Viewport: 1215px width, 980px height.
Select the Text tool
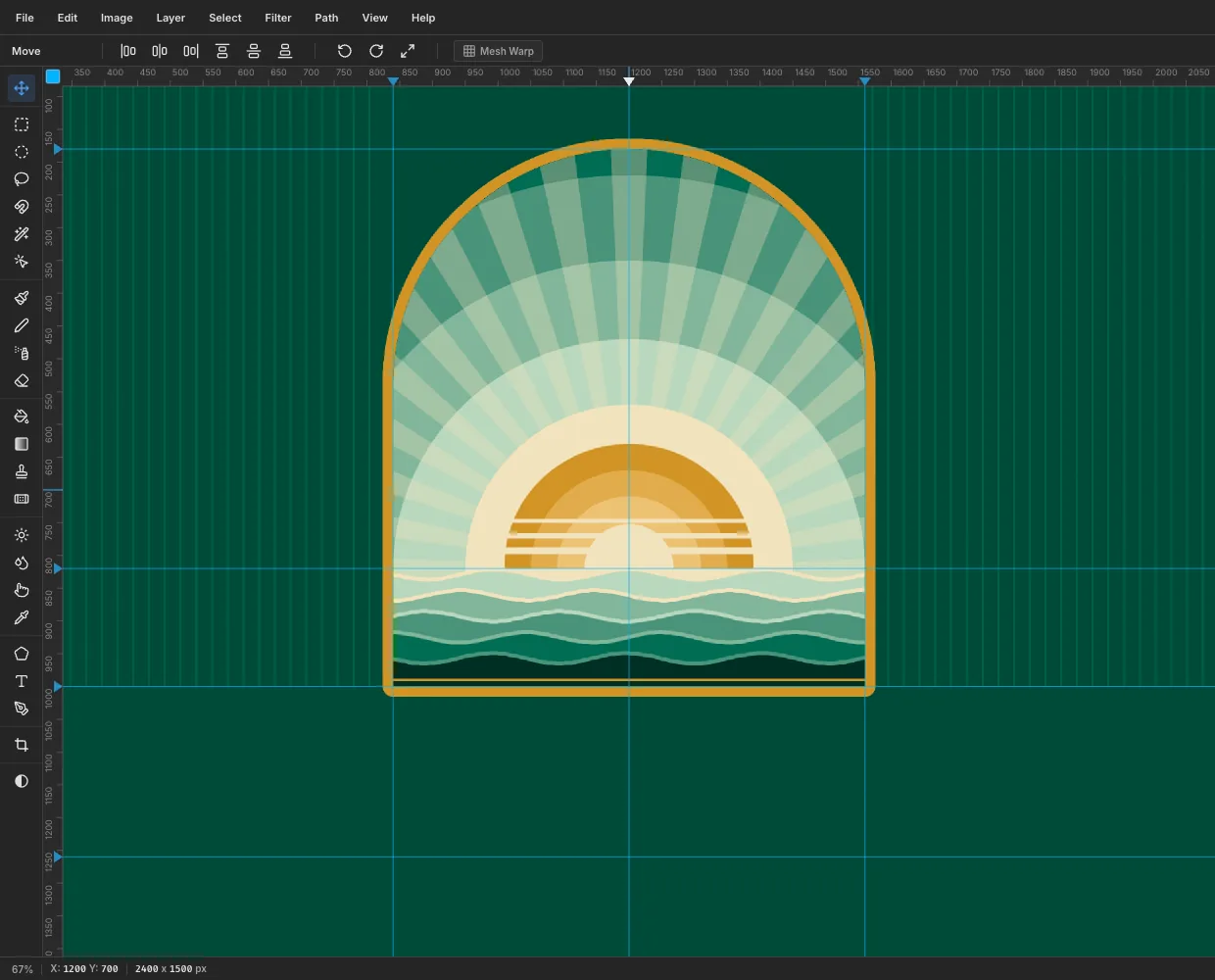(22, 681)
